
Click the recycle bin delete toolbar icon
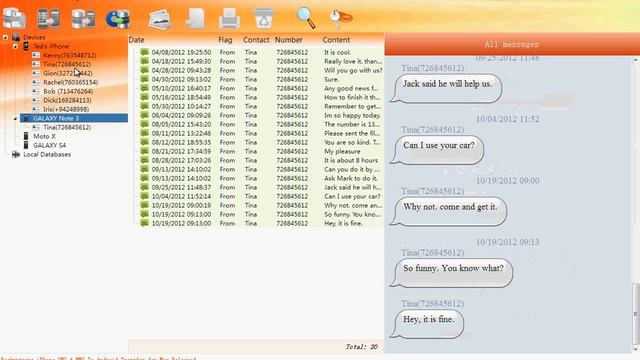click(x=264, y=18)
